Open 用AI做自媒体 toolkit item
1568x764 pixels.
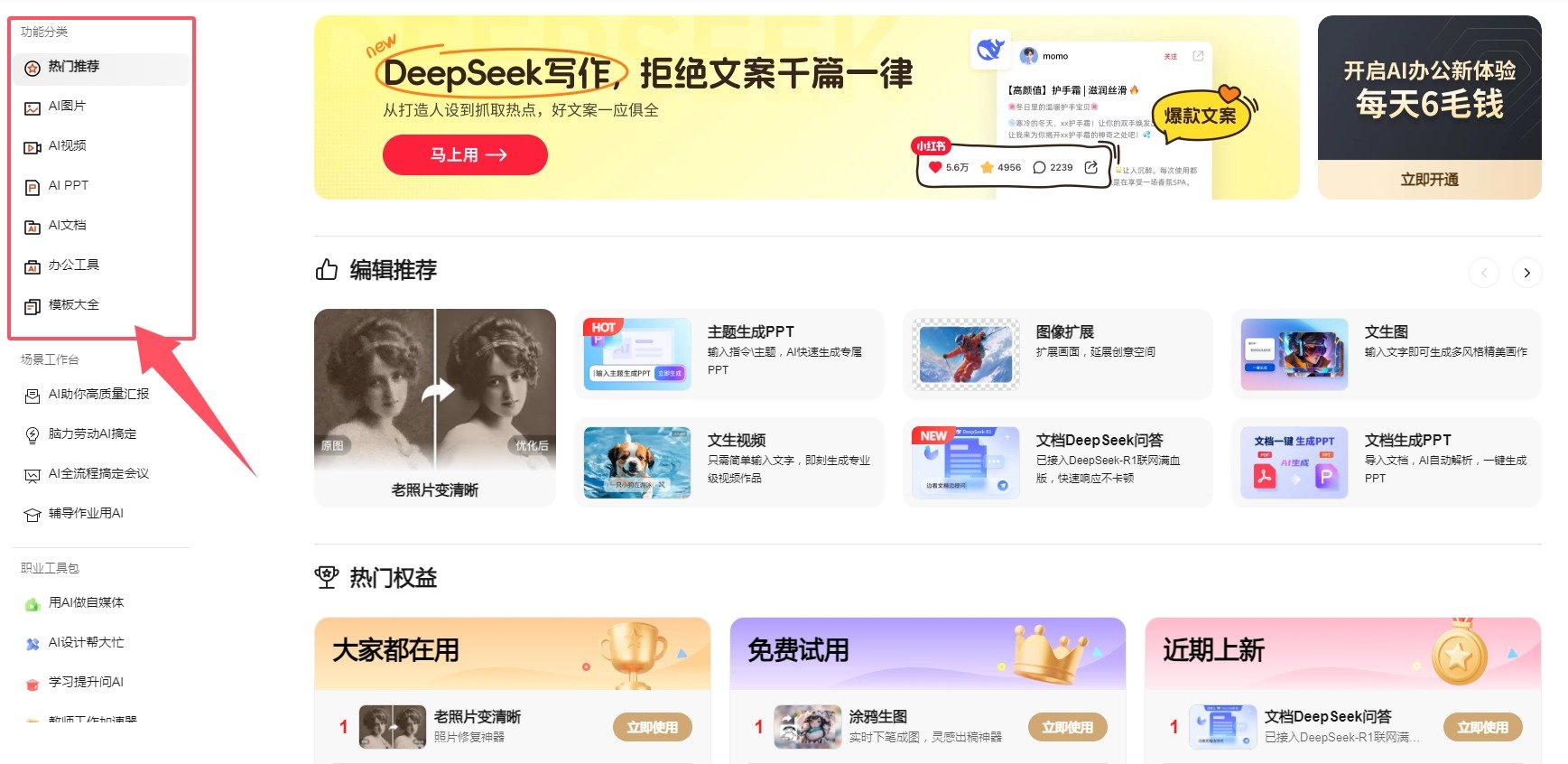click(x=101, y=603)
